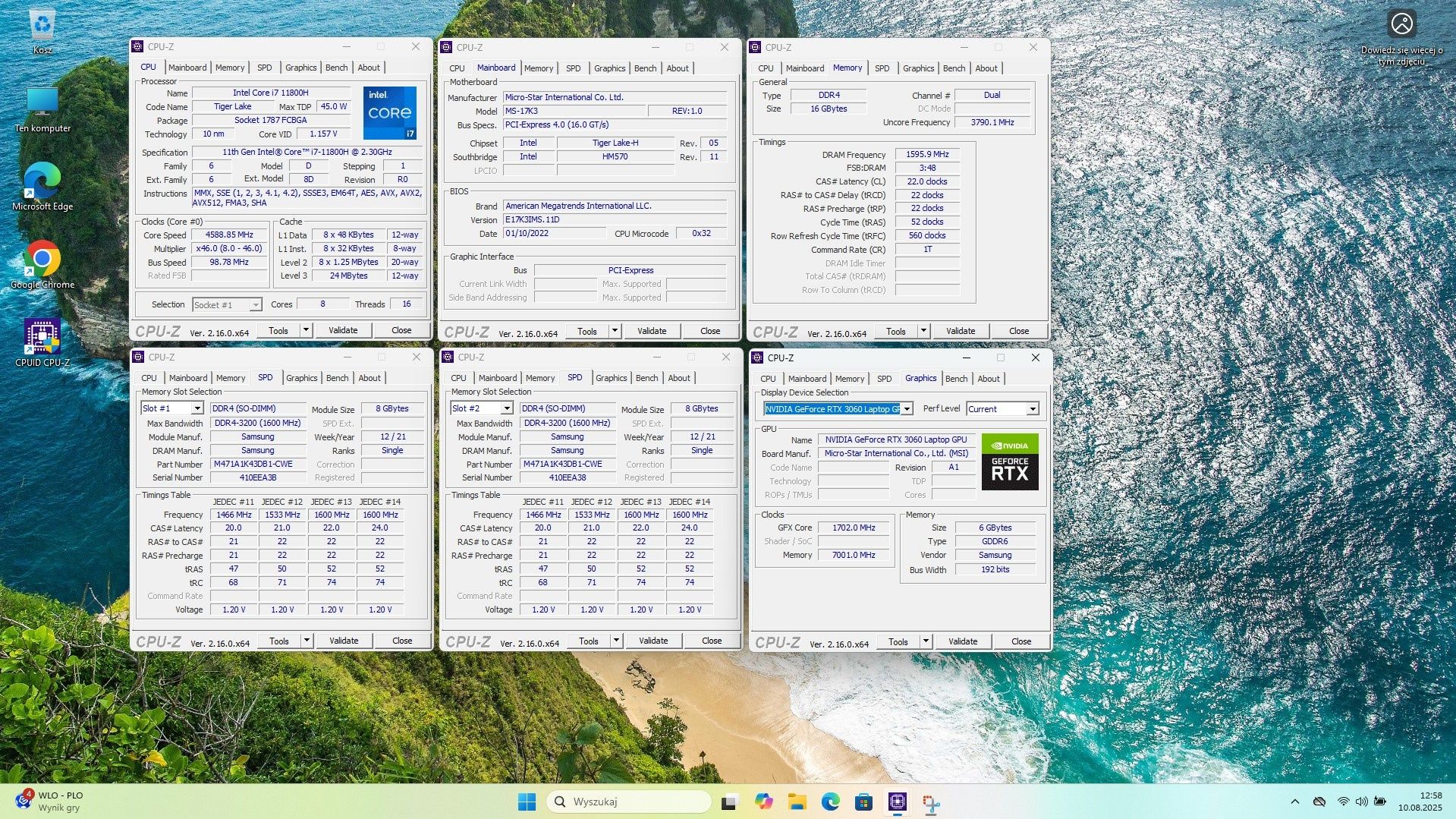1456x819 pixels.
Task: Open the battery status tray icon
Action: [x=1380, y=802]
